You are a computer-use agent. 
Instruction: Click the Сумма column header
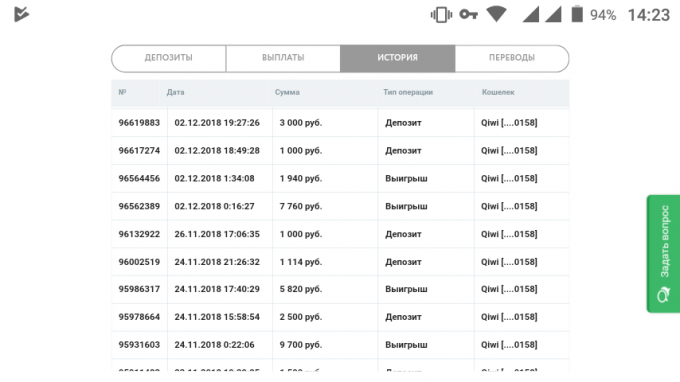pyautogui.click(x=287, y=92)
